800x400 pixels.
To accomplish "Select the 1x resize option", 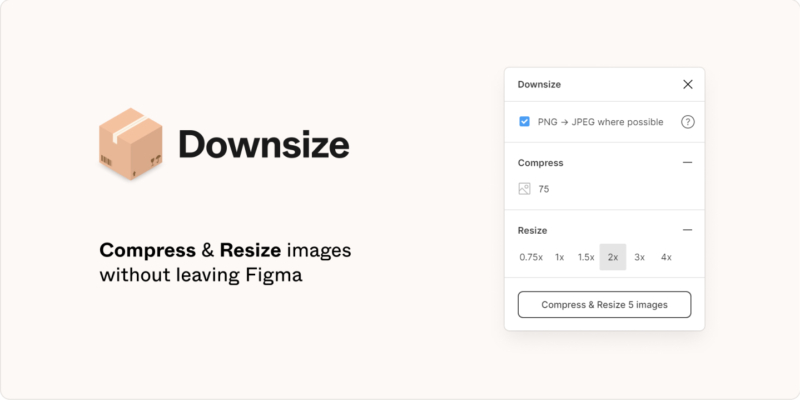I will click(560, 257).
